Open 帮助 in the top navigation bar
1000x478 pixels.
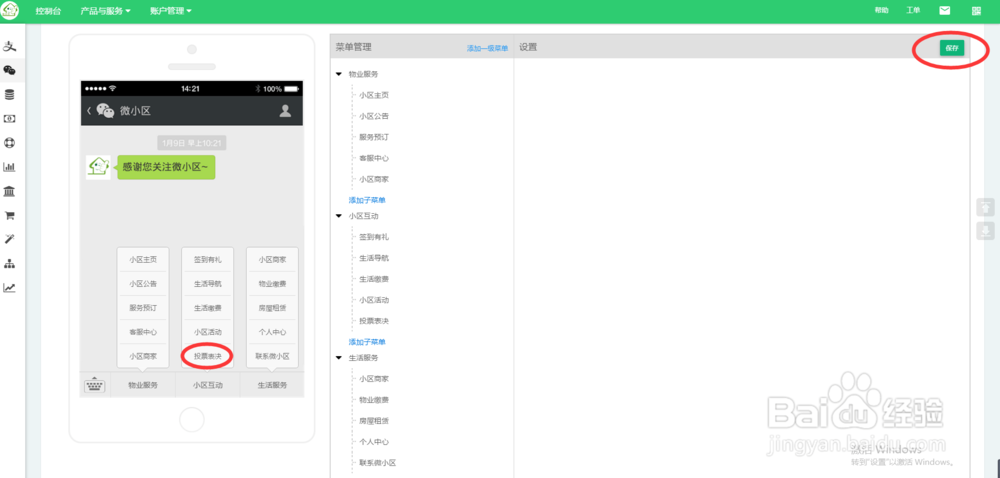coord(881,10)
